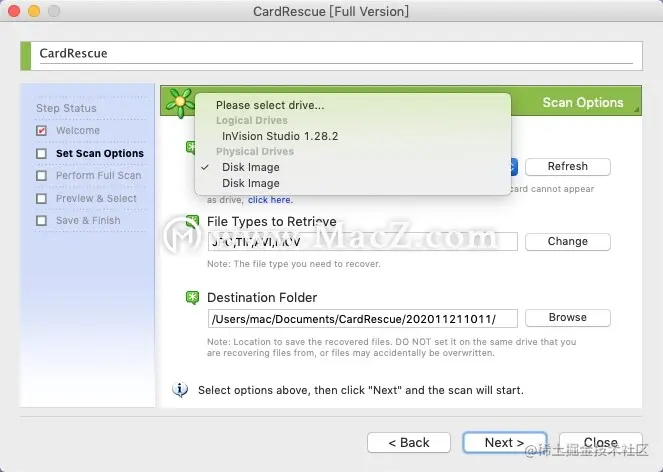Screen dimensions: 663x472
Task: Click the Scan Options header title
Action: [583, 102]
